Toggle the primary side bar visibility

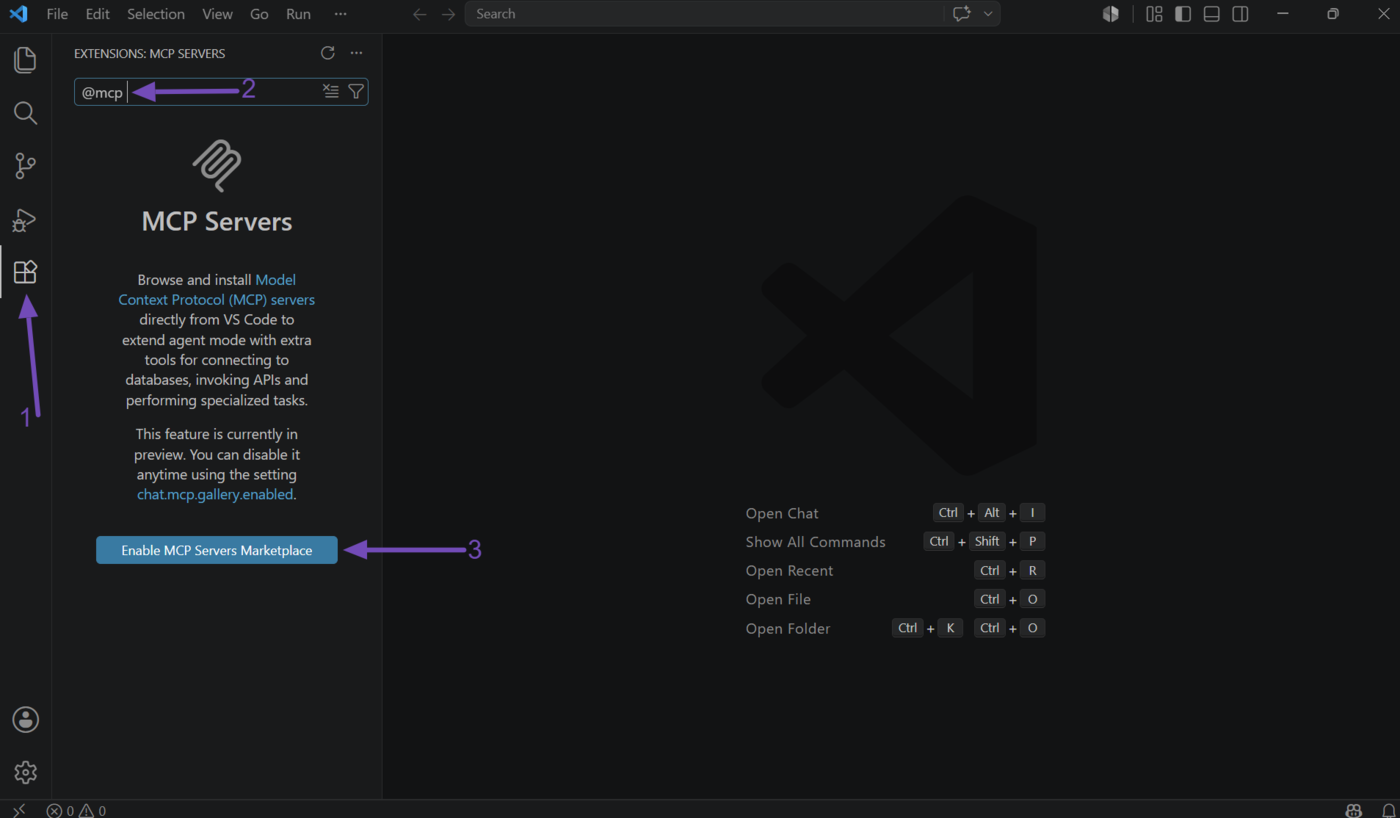pos(1183,14)
